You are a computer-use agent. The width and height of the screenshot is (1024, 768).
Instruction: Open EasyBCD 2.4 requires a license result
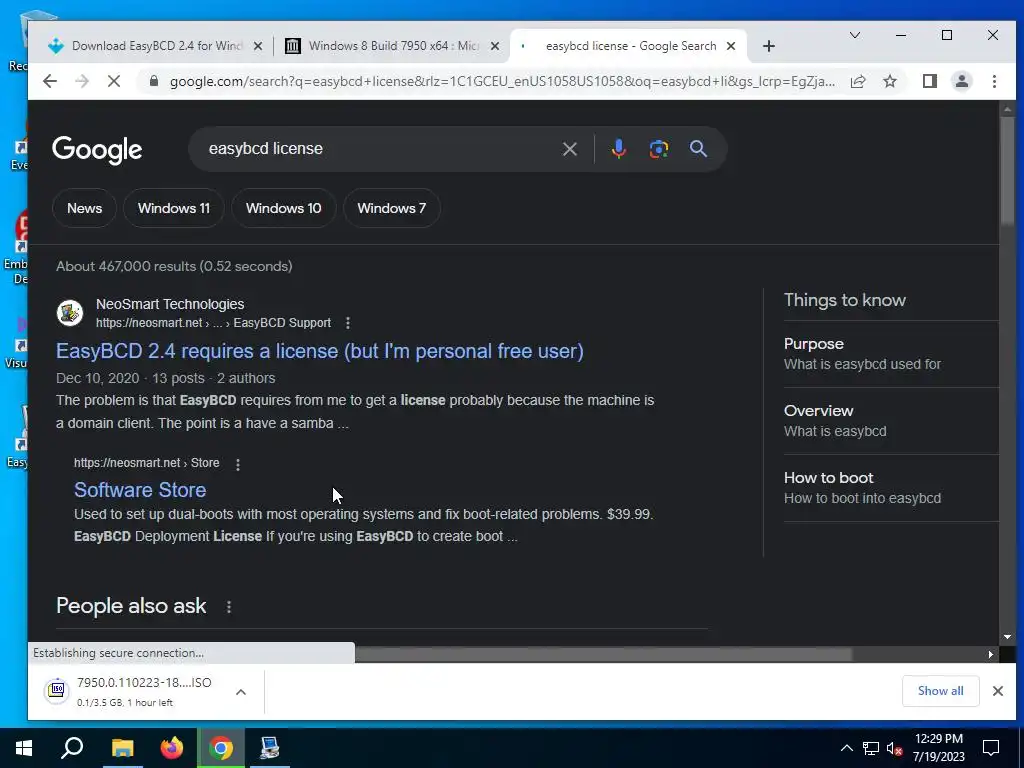coord(319,351)
